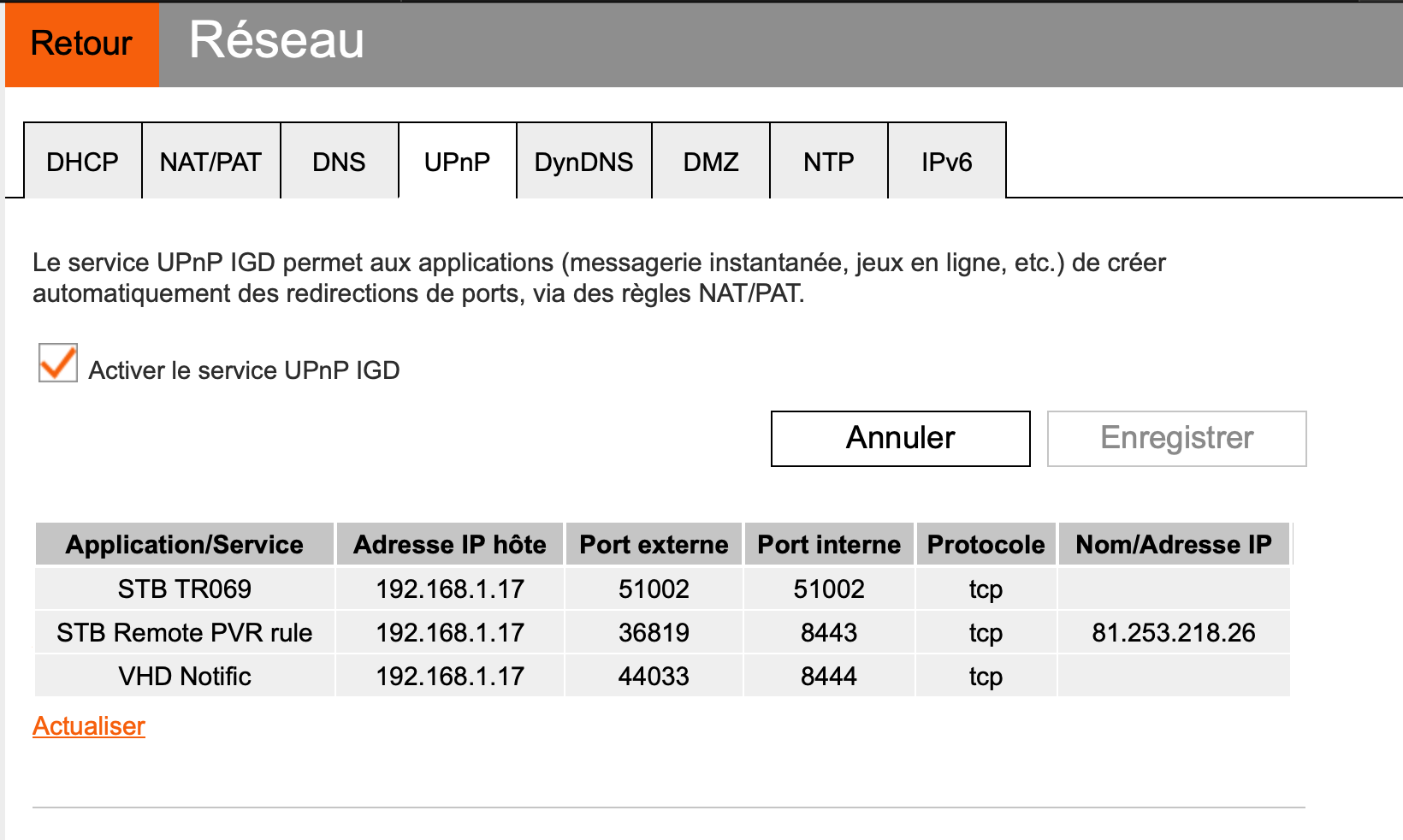
Task: Switch to the NAT/PAT tab
Action: click(210, 162)
